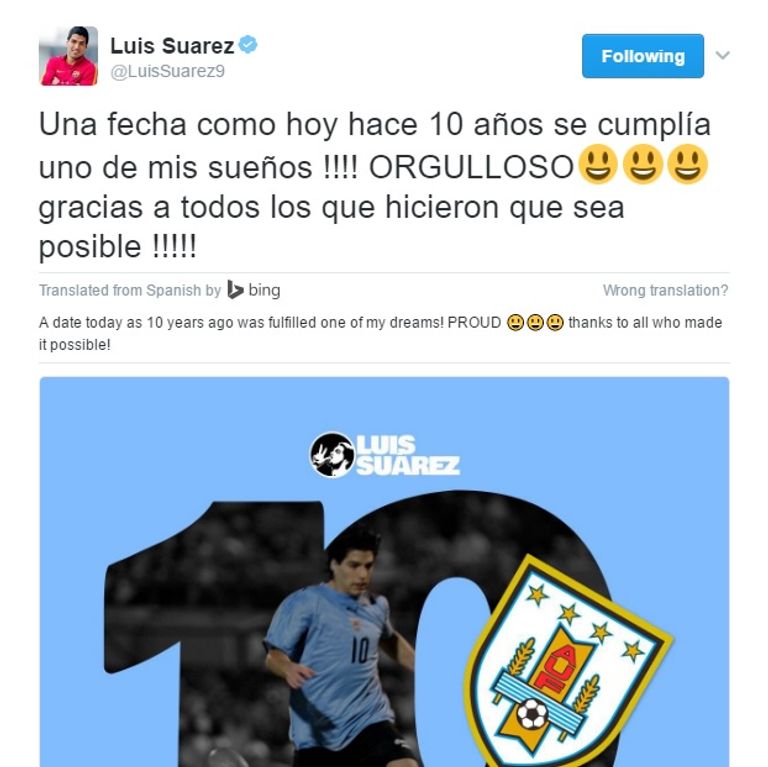Screen dimensions: 768x767
Task: Click first small emoji in translation
Action: tap(515, 323)
